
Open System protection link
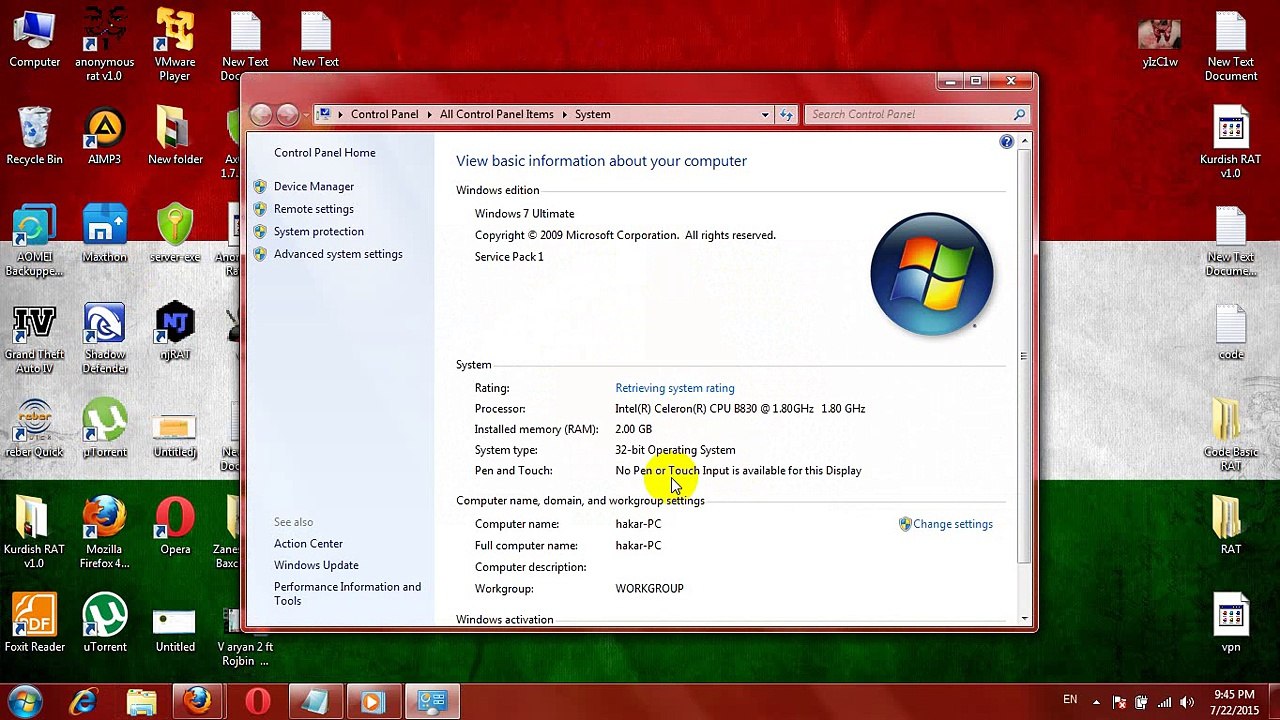pyautogui.click(x=319, y=231)
